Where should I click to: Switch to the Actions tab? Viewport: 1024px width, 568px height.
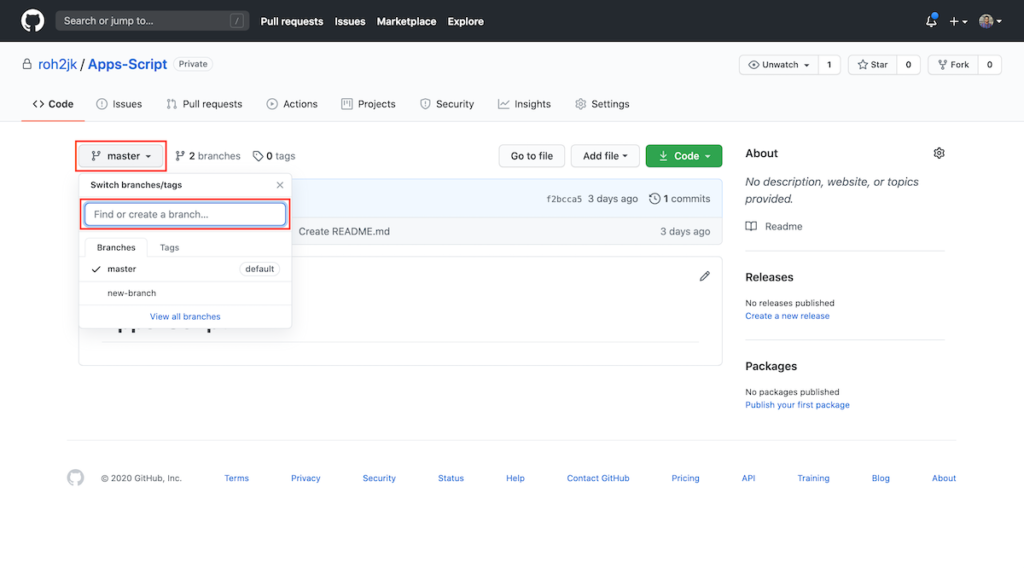click(292, 104)
